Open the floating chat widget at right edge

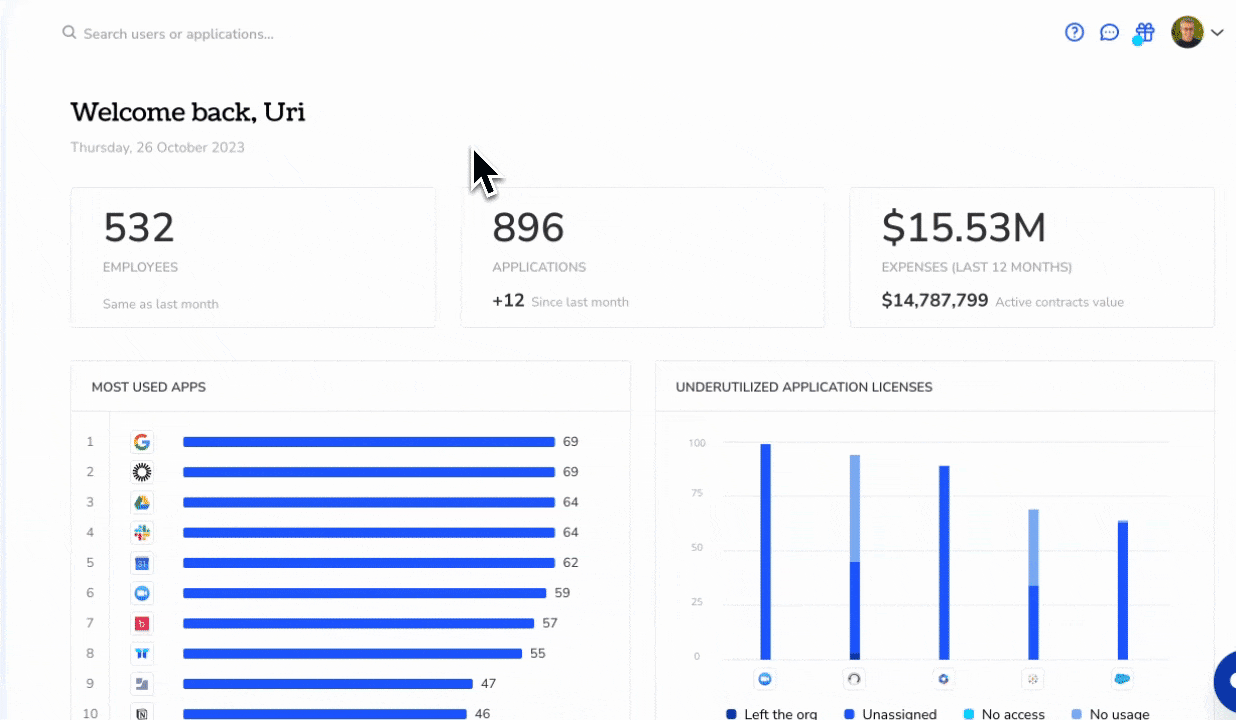(1225, 682)
